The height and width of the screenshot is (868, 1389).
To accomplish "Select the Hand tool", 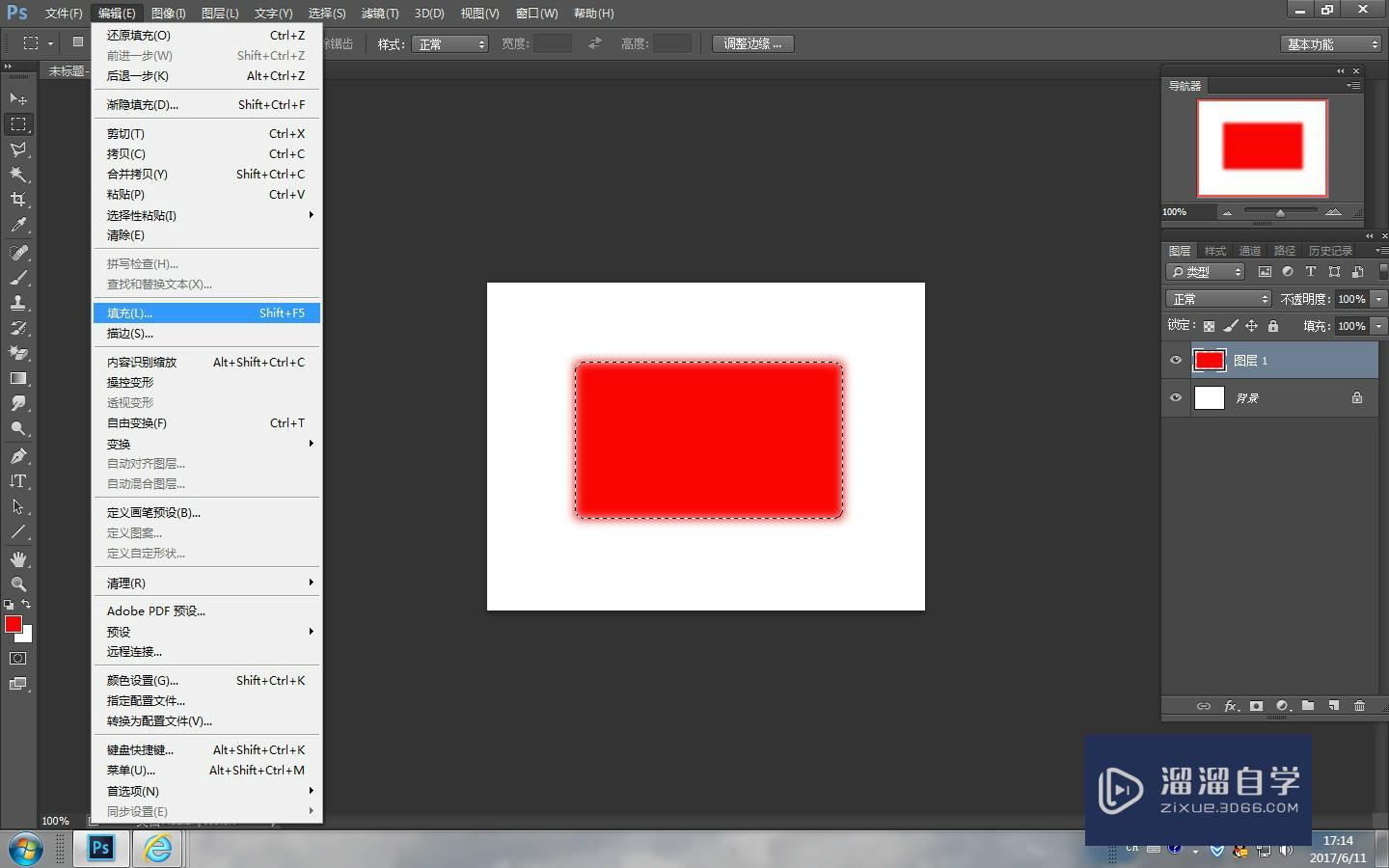I will 18,559.
